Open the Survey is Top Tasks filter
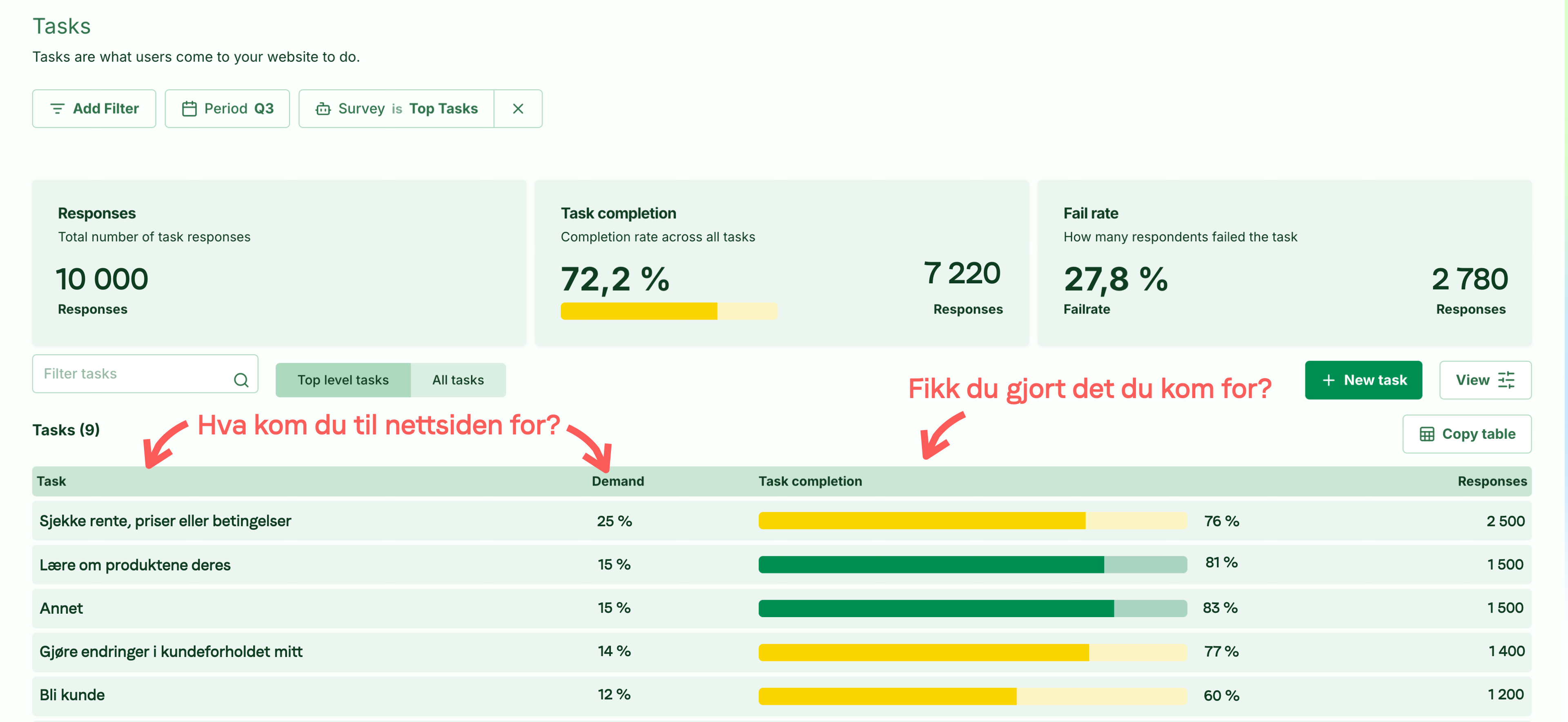The width and height of the screenshot is (1568, 722). click(396, 109)
